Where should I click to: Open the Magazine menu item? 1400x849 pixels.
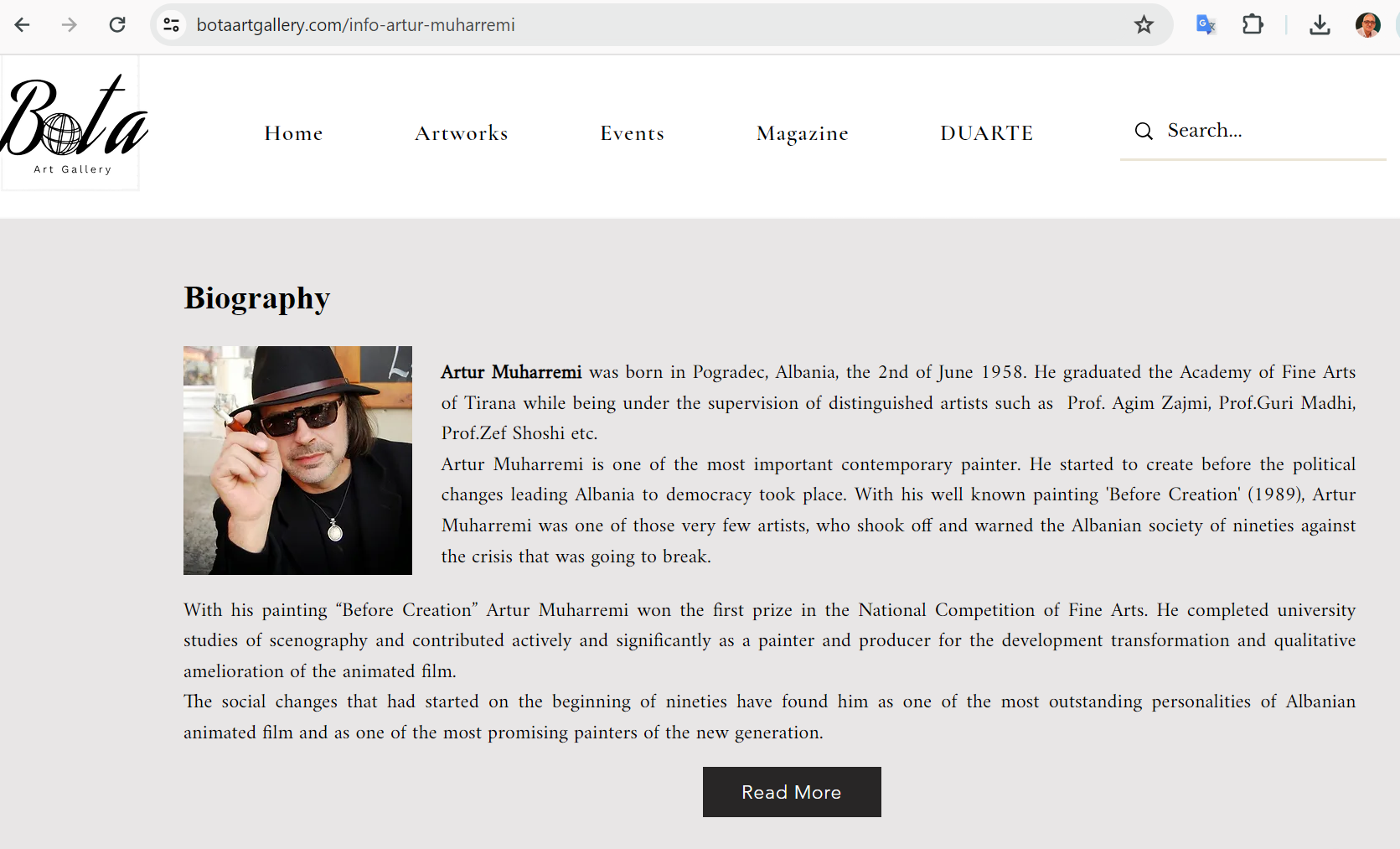coord(803,134)
